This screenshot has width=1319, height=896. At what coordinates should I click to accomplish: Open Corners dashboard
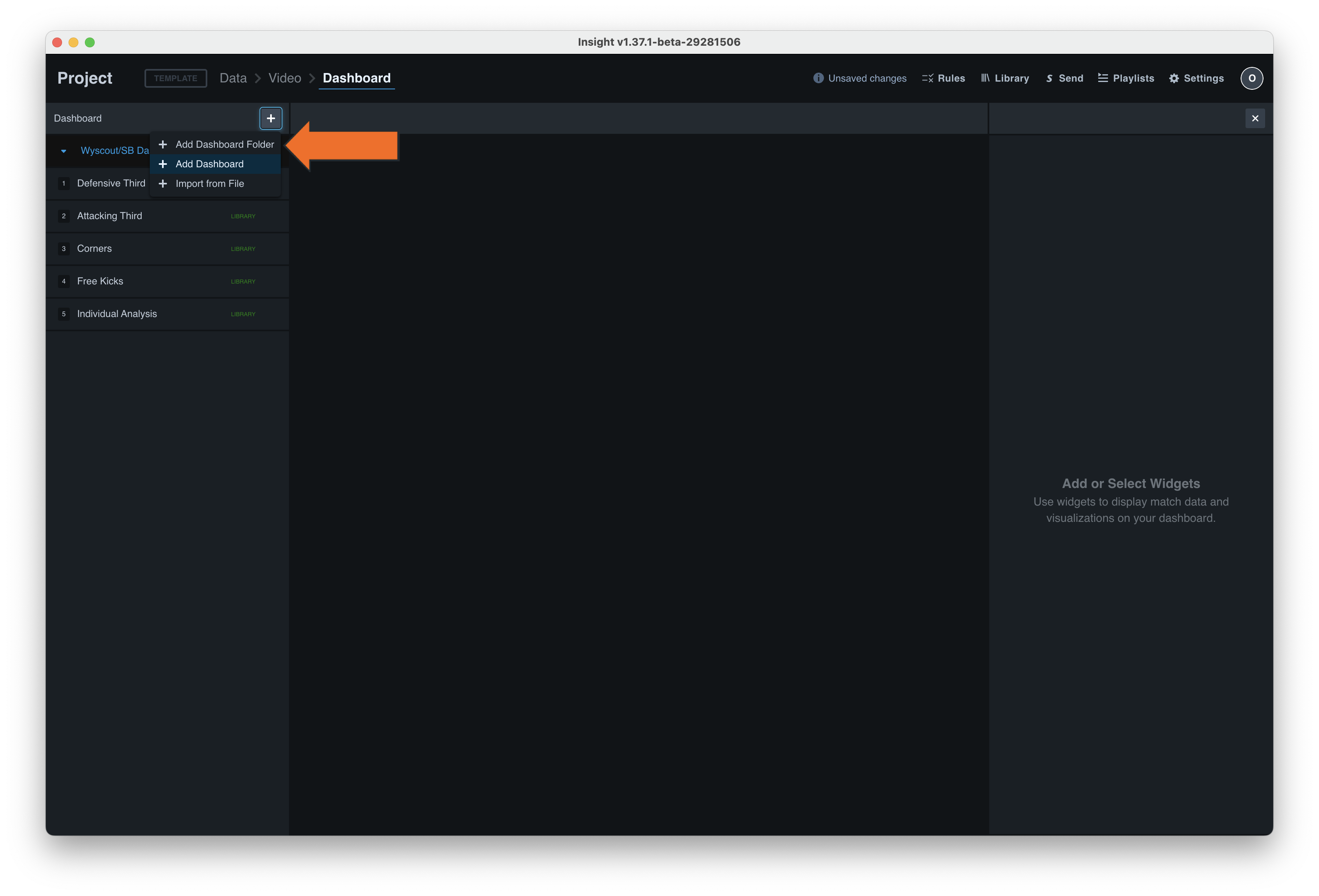pos(167,248)
